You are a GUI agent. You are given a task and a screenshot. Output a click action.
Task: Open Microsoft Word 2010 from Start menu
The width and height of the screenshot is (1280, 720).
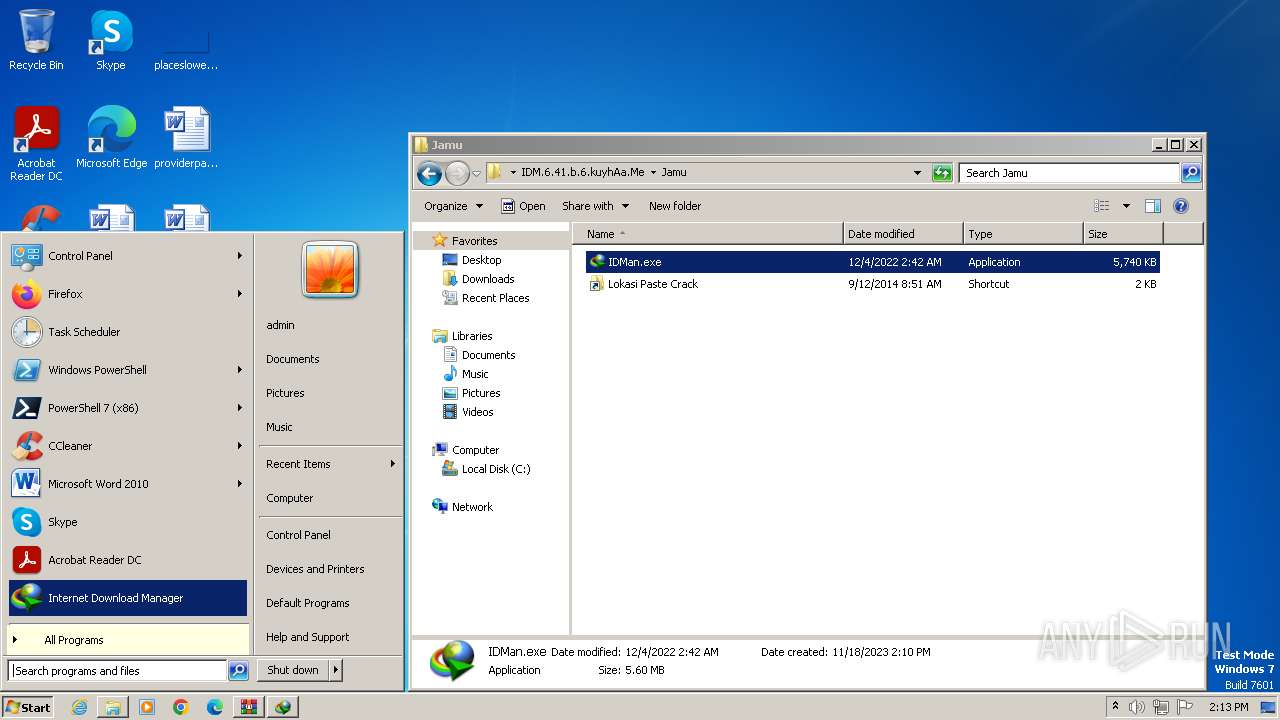click(x=127, y=484)
